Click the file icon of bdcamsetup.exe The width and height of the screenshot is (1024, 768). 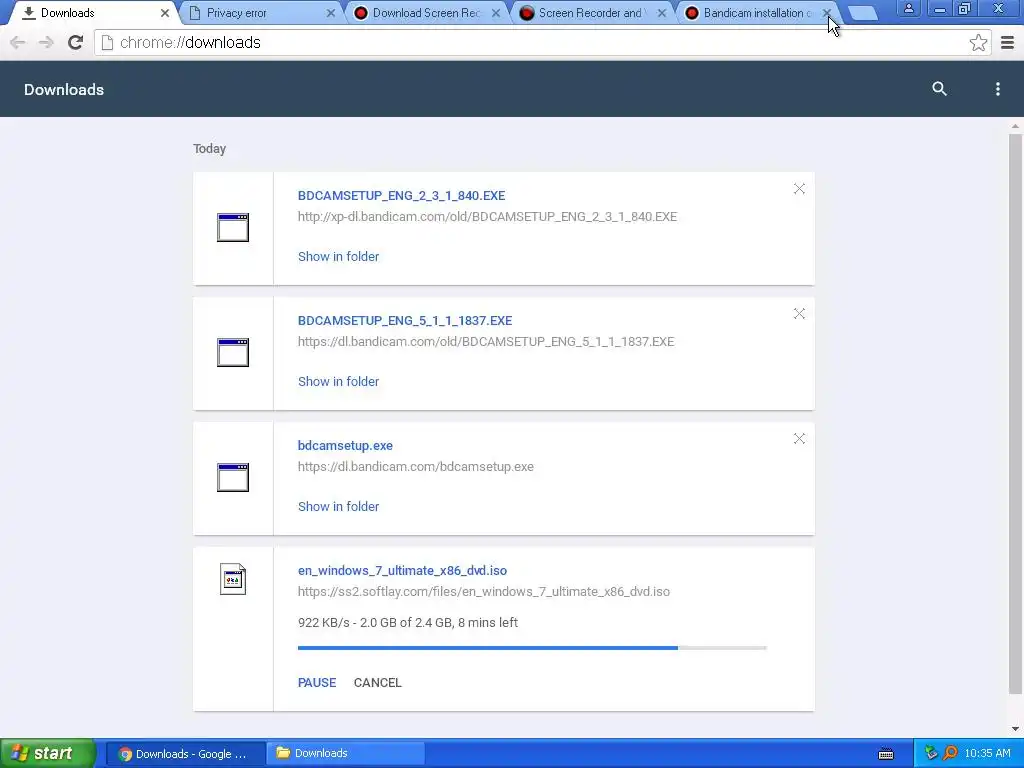tap(232, 477)
